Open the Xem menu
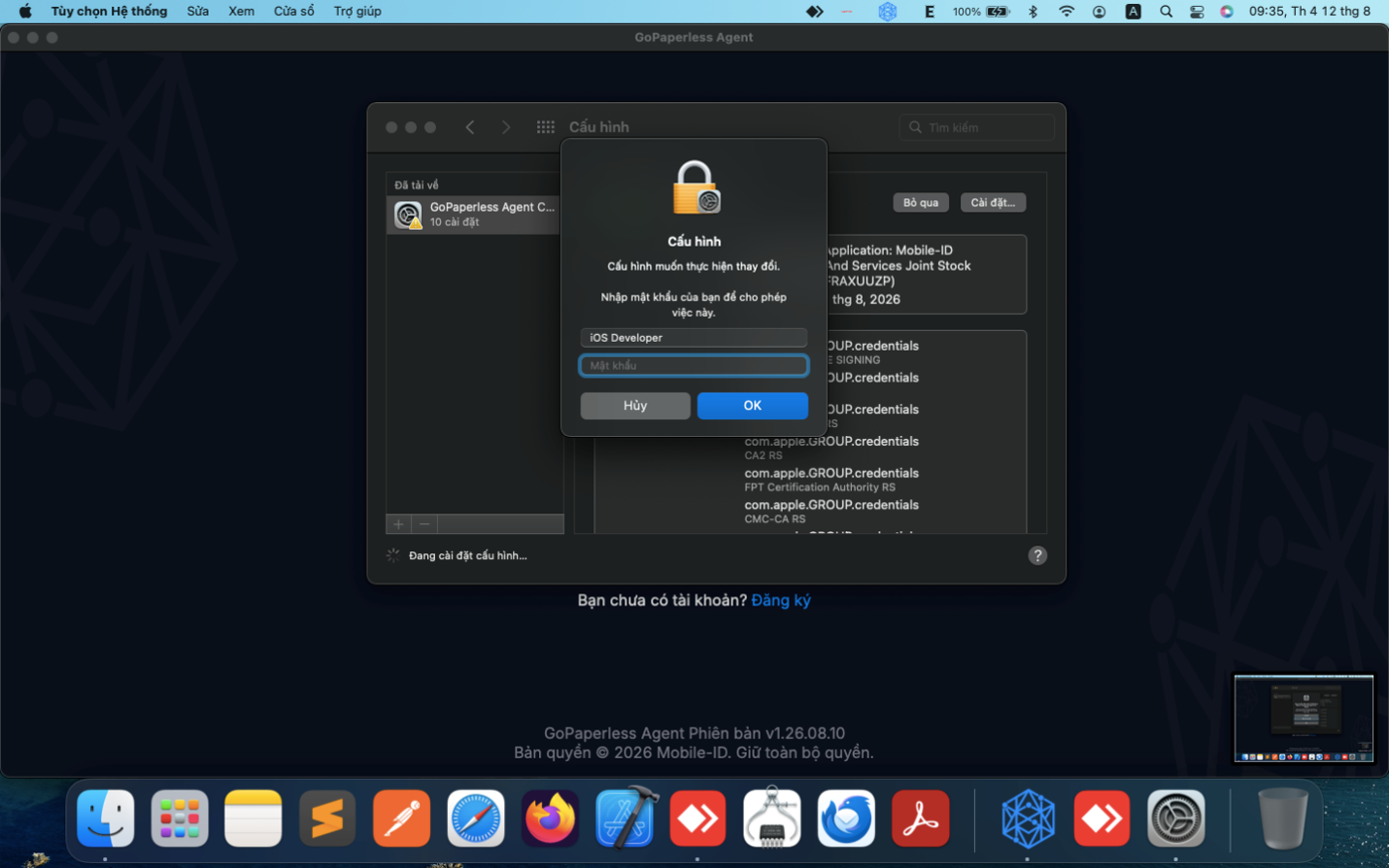 (x=241, y=12)
